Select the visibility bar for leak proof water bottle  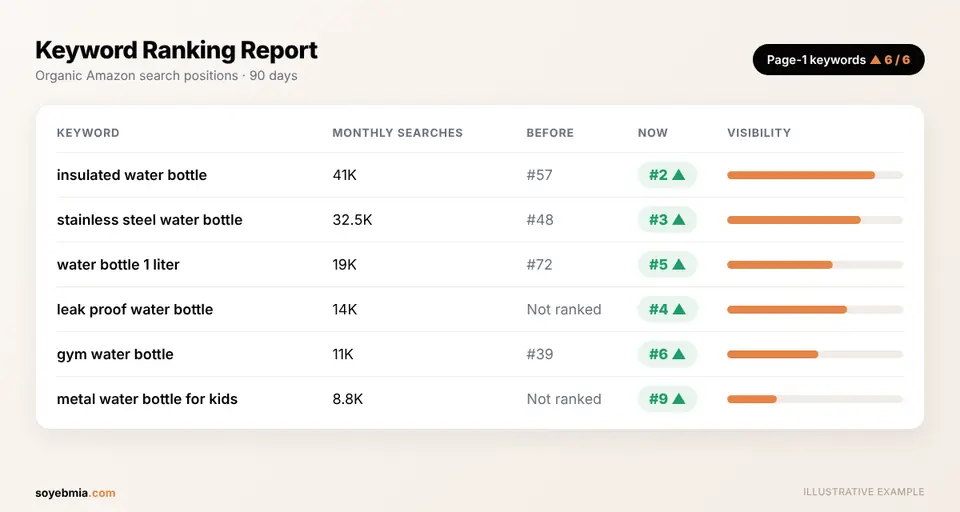pos(815,309)
